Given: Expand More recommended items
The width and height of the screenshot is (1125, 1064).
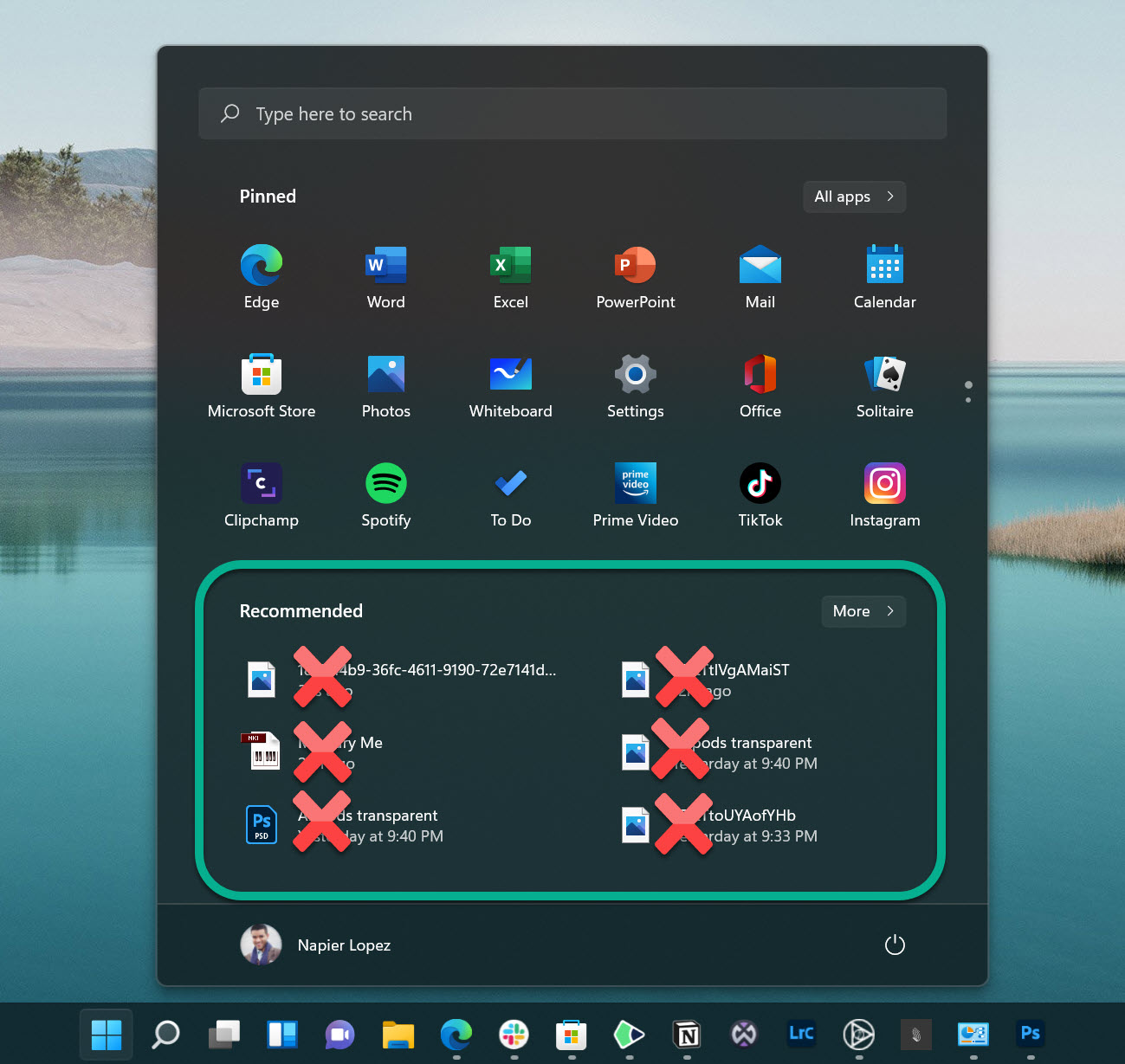Looking at the screenshot, I should (863, 611).
